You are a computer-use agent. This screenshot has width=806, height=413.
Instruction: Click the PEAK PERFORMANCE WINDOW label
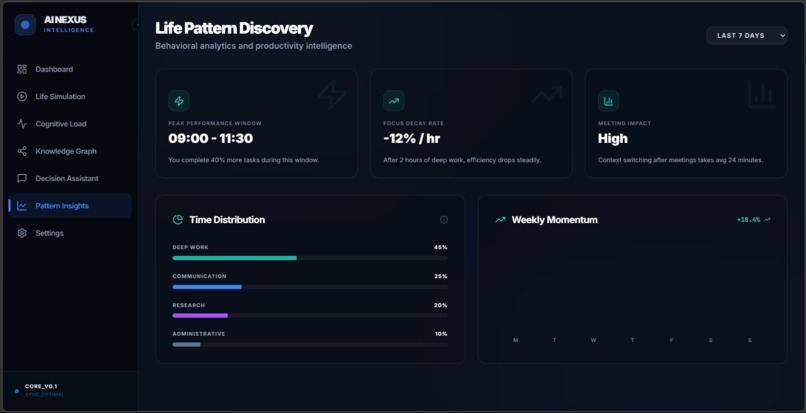(215, 123)
